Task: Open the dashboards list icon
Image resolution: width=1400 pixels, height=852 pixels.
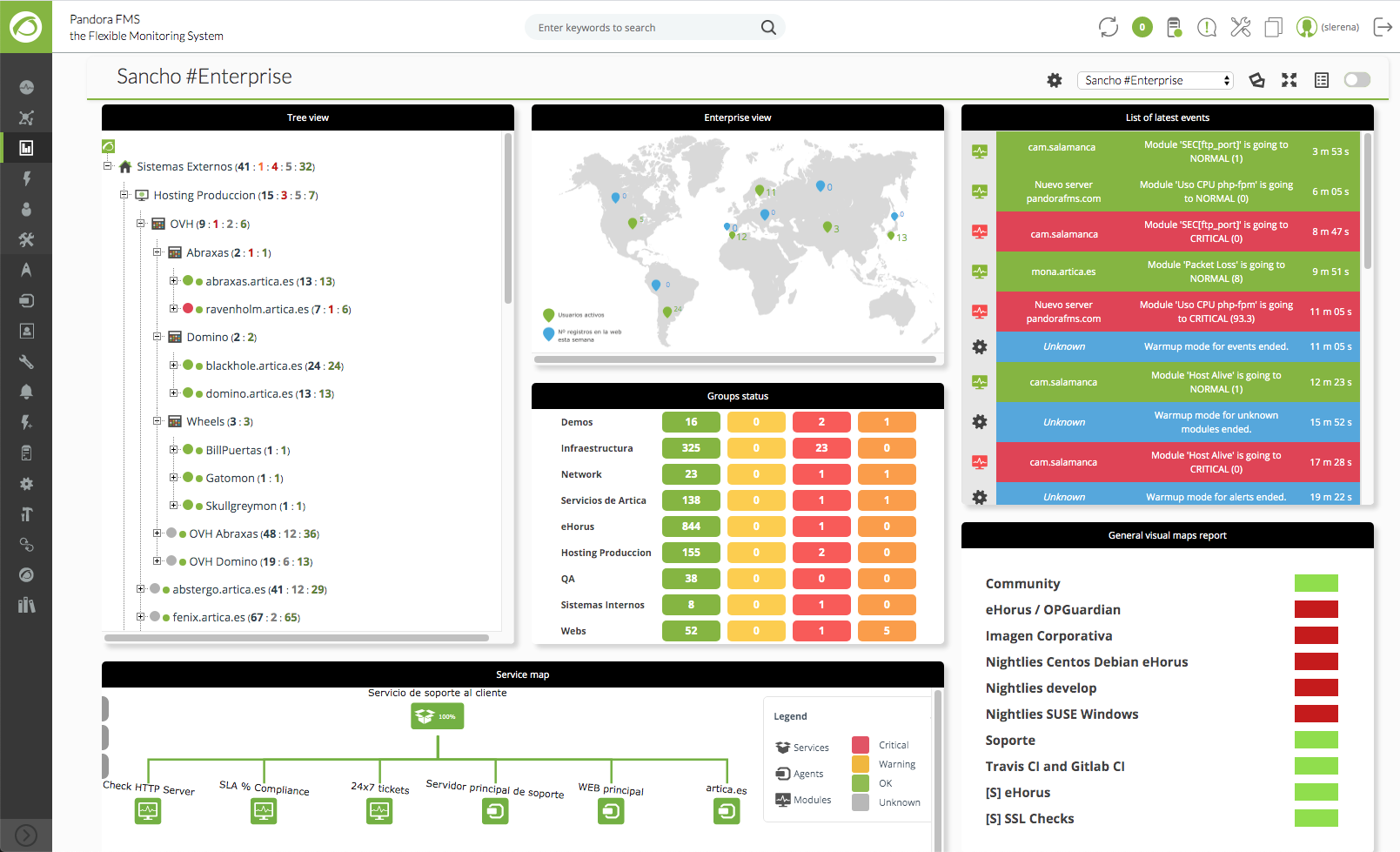Action: (1322, 80)
